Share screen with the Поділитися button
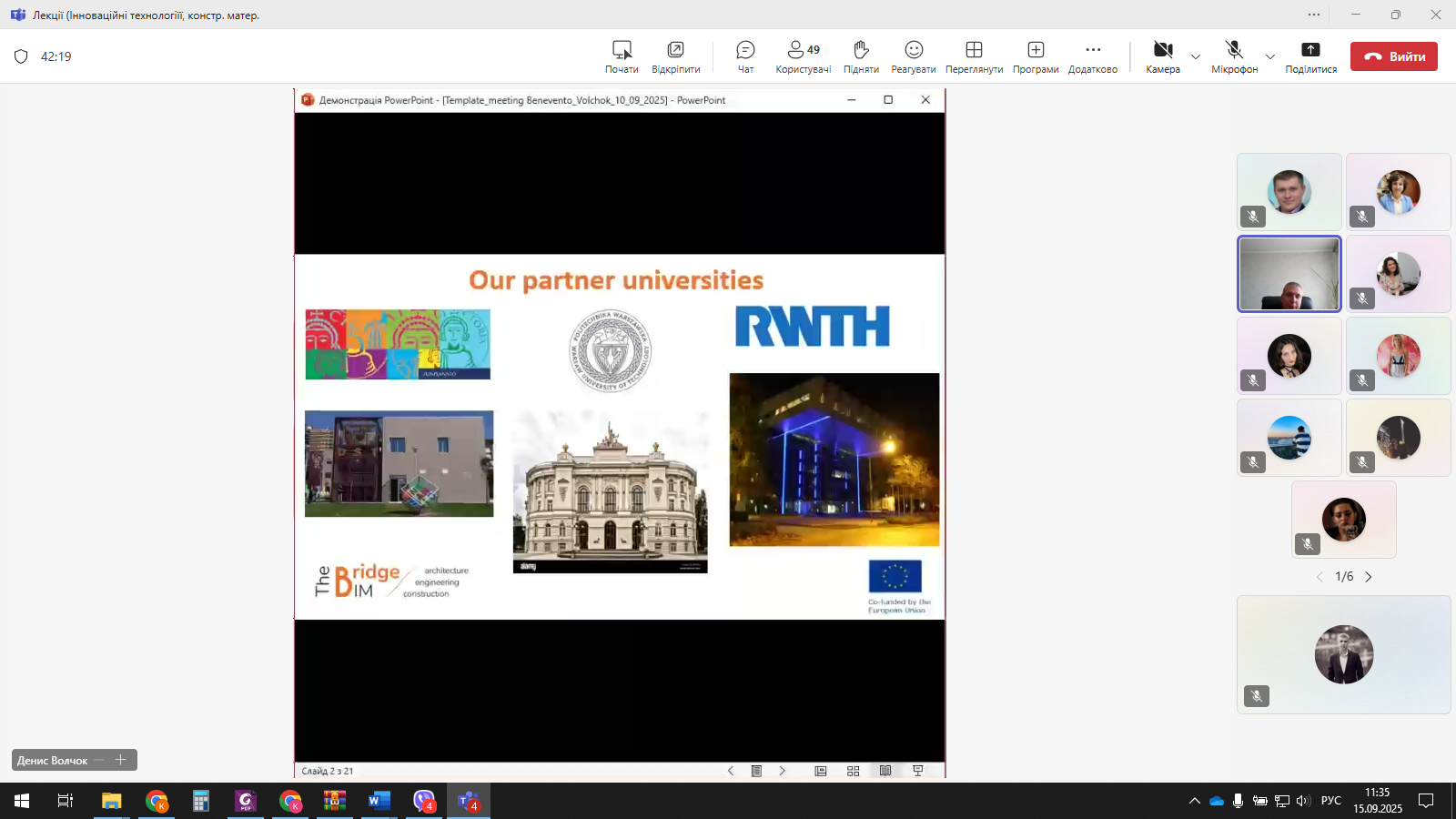This screenshot has height=819, width=1456. pos(1310,56)
